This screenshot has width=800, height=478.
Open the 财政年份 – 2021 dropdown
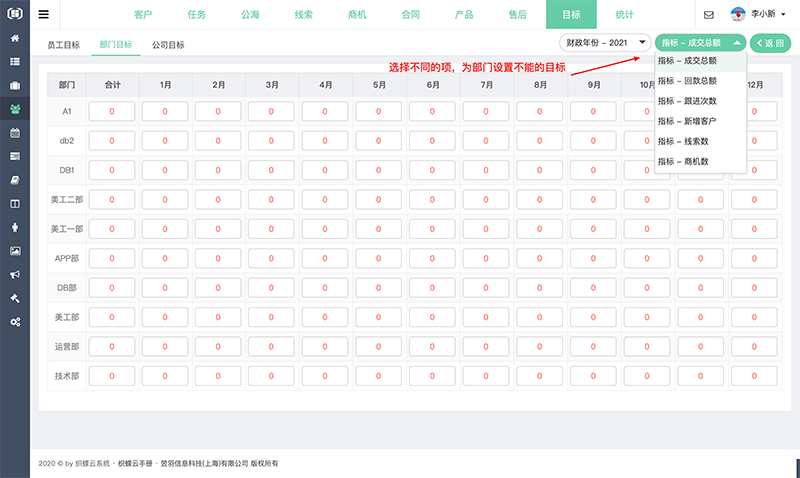coord(605,43)
